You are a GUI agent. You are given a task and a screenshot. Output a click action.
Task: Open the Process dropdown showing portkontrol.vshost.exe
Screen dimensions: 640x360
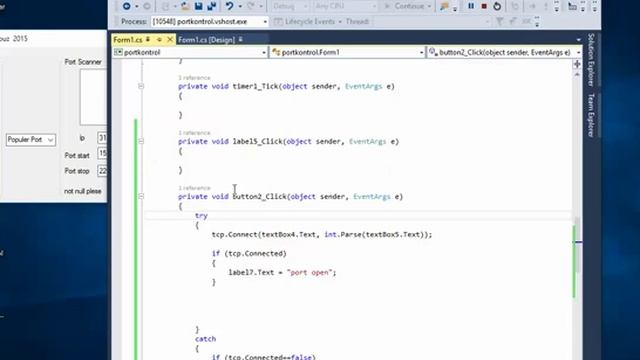[210, 22]
